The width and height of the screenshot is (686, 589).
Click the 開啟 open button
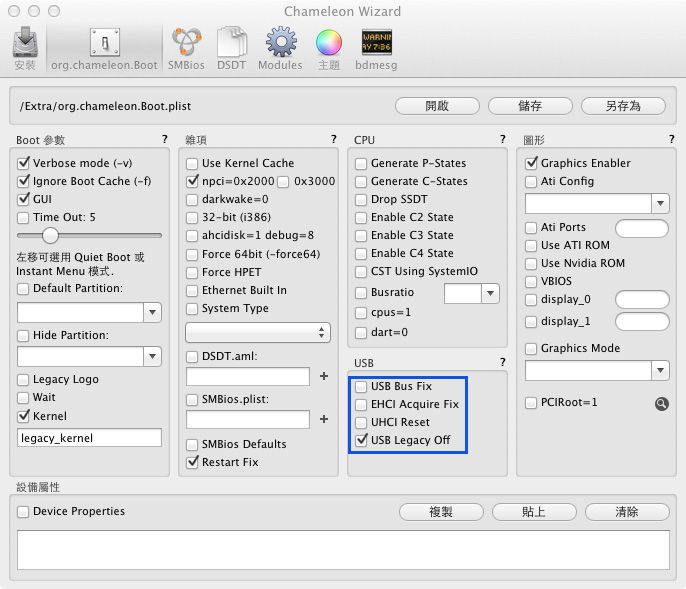[437, 106]
